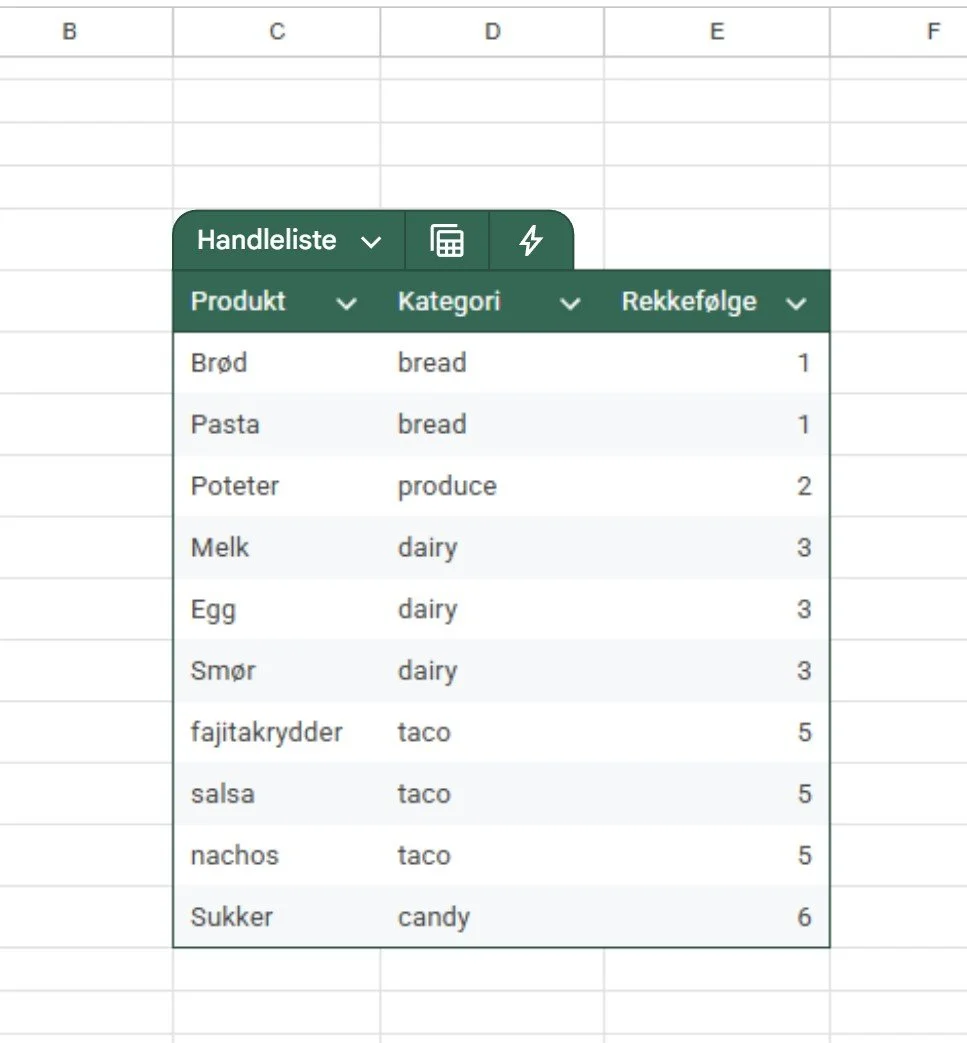Select the fajitakrydder cell
967x1043 pixels.
click(x=277, y=732)
